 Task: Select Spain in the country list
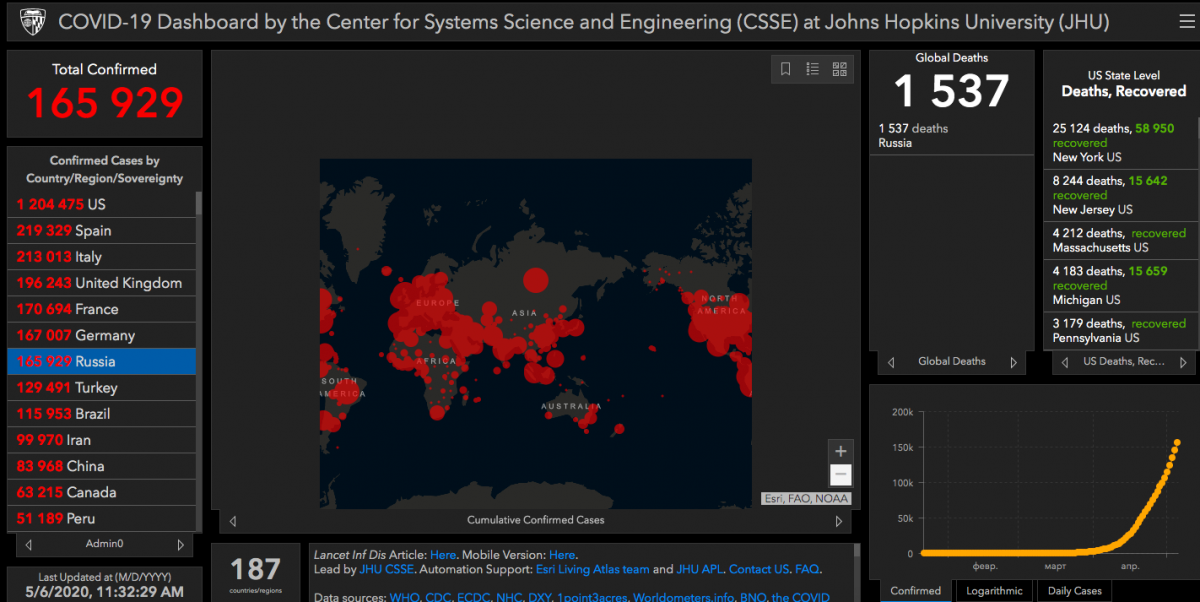[x=102, y=230]
